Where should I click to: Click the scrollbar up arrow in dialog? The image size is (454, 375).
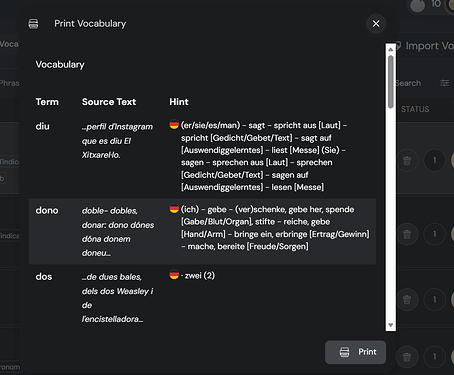391,49
